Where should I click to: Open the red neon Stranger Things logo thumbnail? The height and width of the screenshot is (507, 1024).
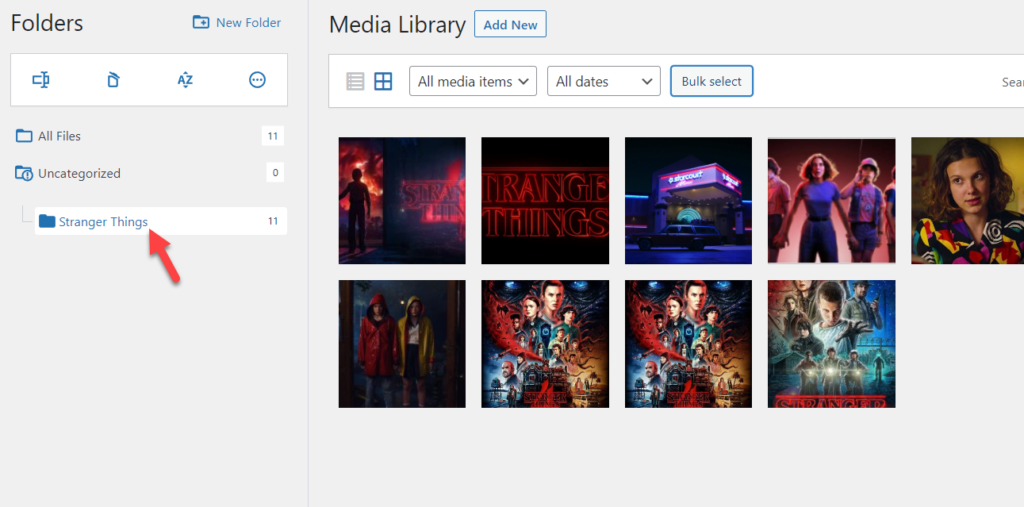click(545, 201)
